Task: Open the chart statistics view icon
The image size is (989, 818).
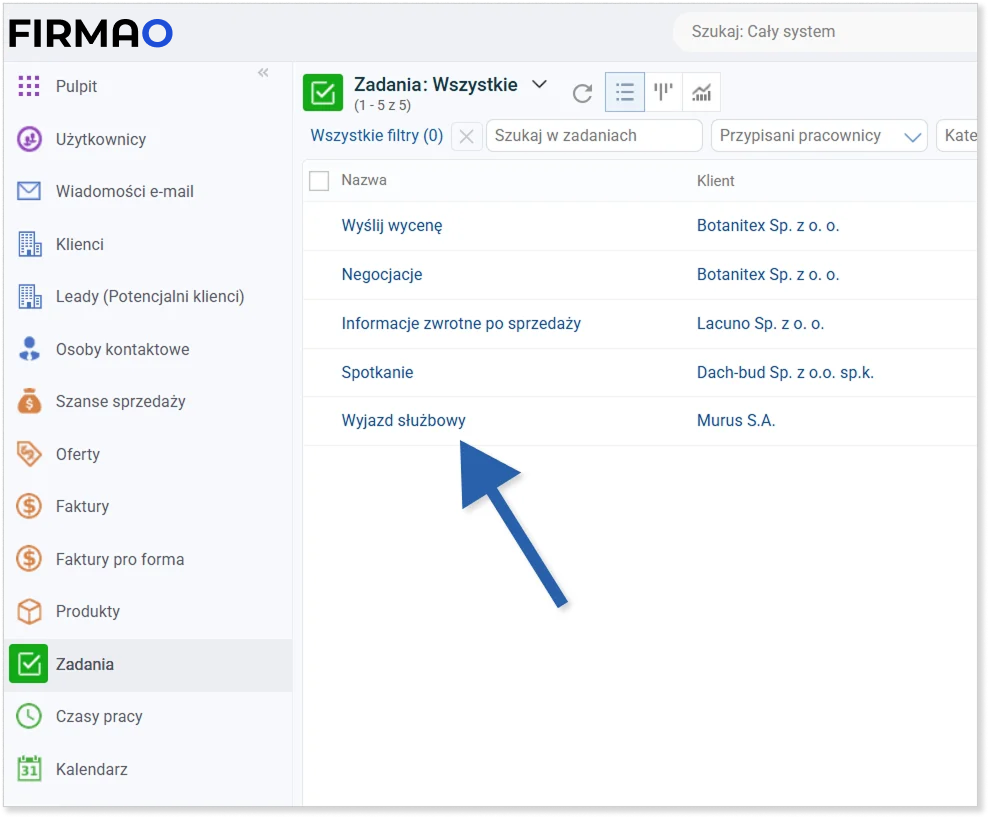Action: (x=701, y=93)
